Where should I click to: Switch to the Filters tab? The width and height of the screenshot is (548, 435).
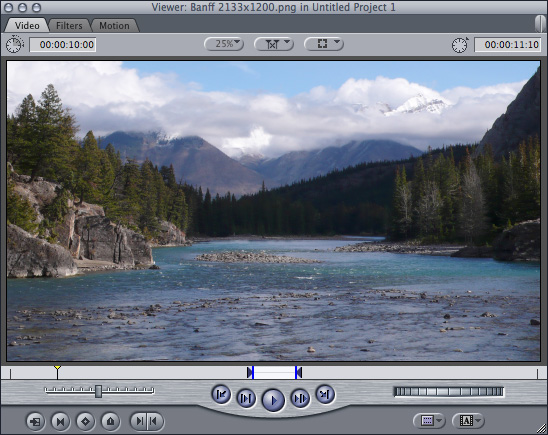pyautogui.click(x=69, y=26)
